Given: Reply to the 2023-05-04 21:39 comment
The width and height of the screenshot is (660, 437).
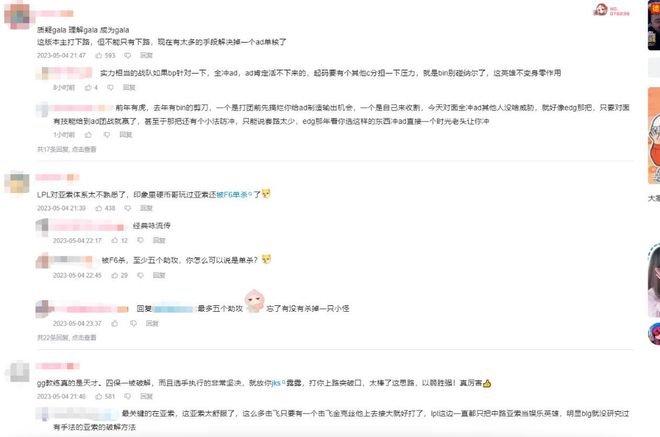Looking at the screenshot, I should [x=146, y=208].
